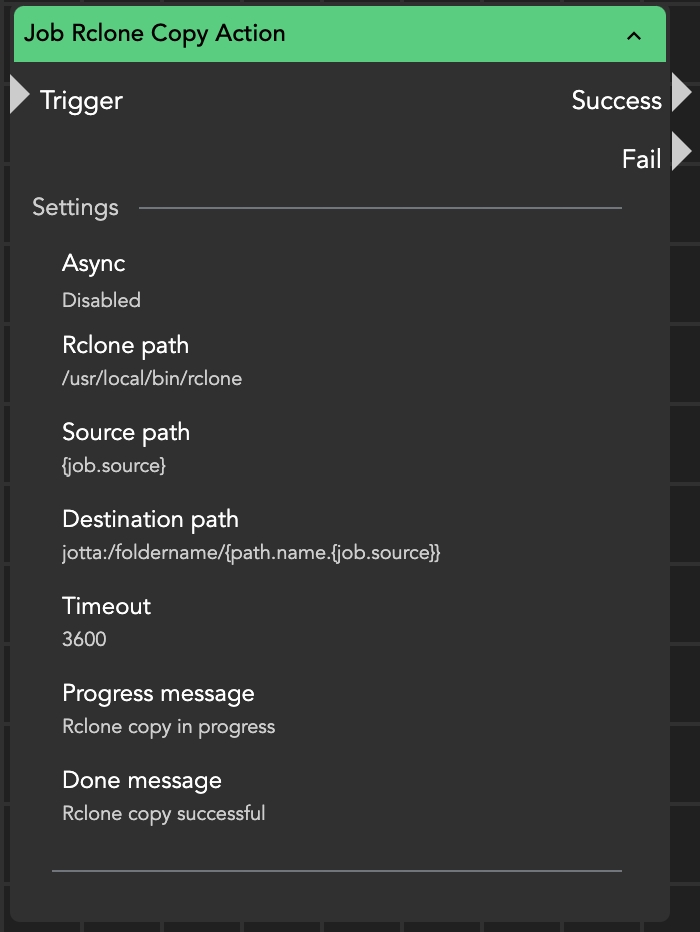The image size is (700, 932).
Task: Edit the {job.source} source path value
Action: tap(114, 466)
